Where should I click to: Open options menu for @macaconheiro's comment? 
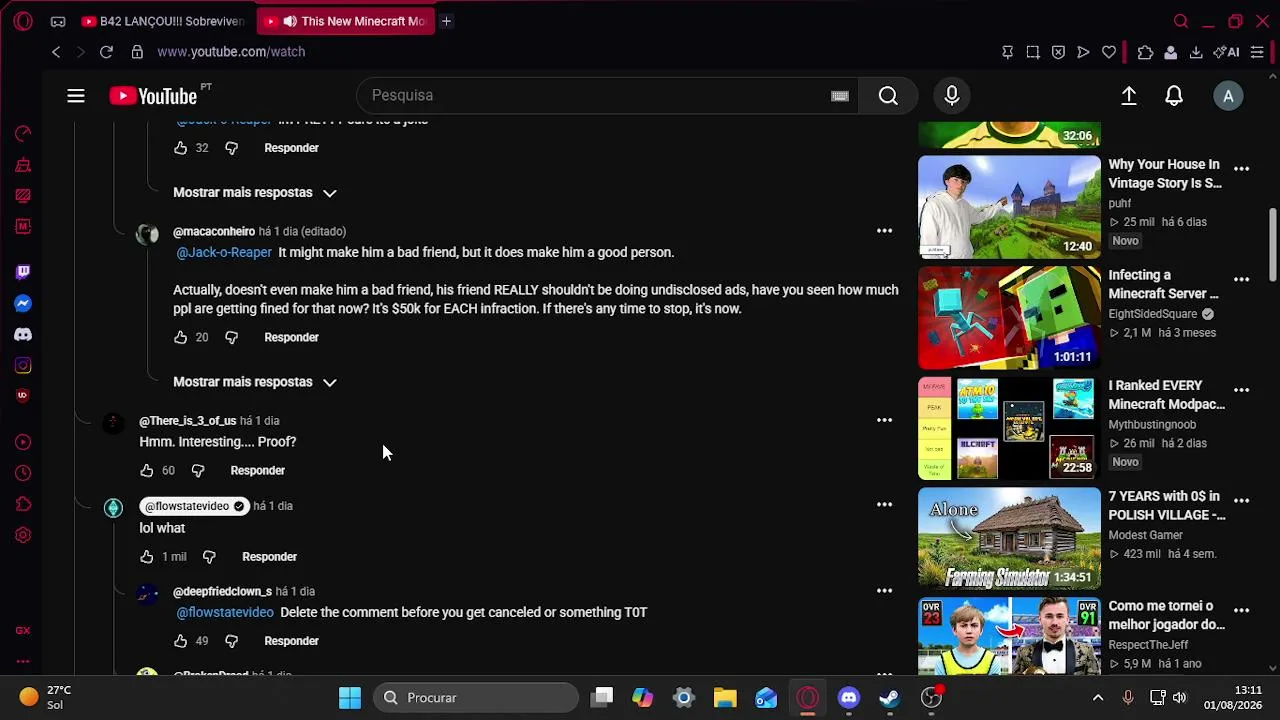884,232
